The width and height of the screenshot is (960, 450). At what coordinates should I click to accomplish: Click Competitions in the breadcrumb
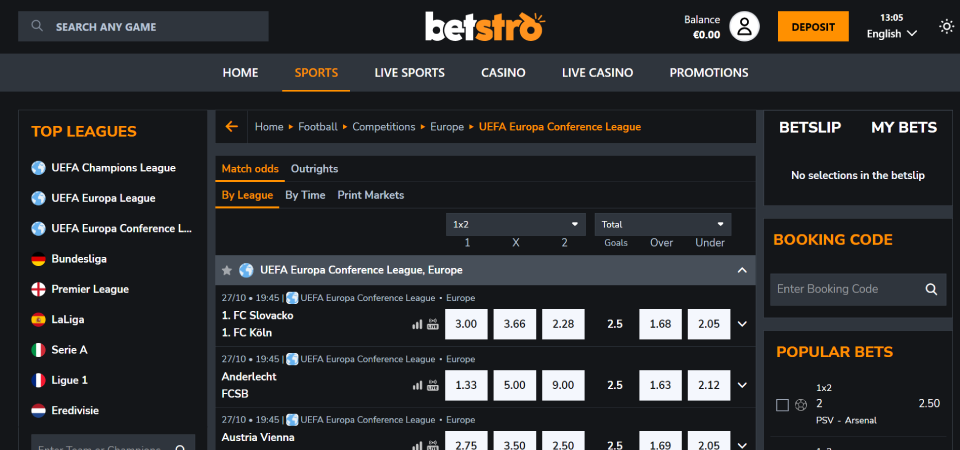(384, 127)
